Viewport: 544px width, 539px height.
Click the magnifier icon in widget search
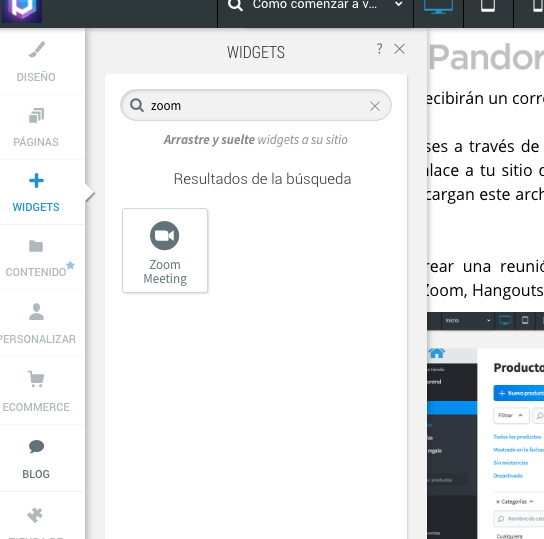[x=137, y=105]
